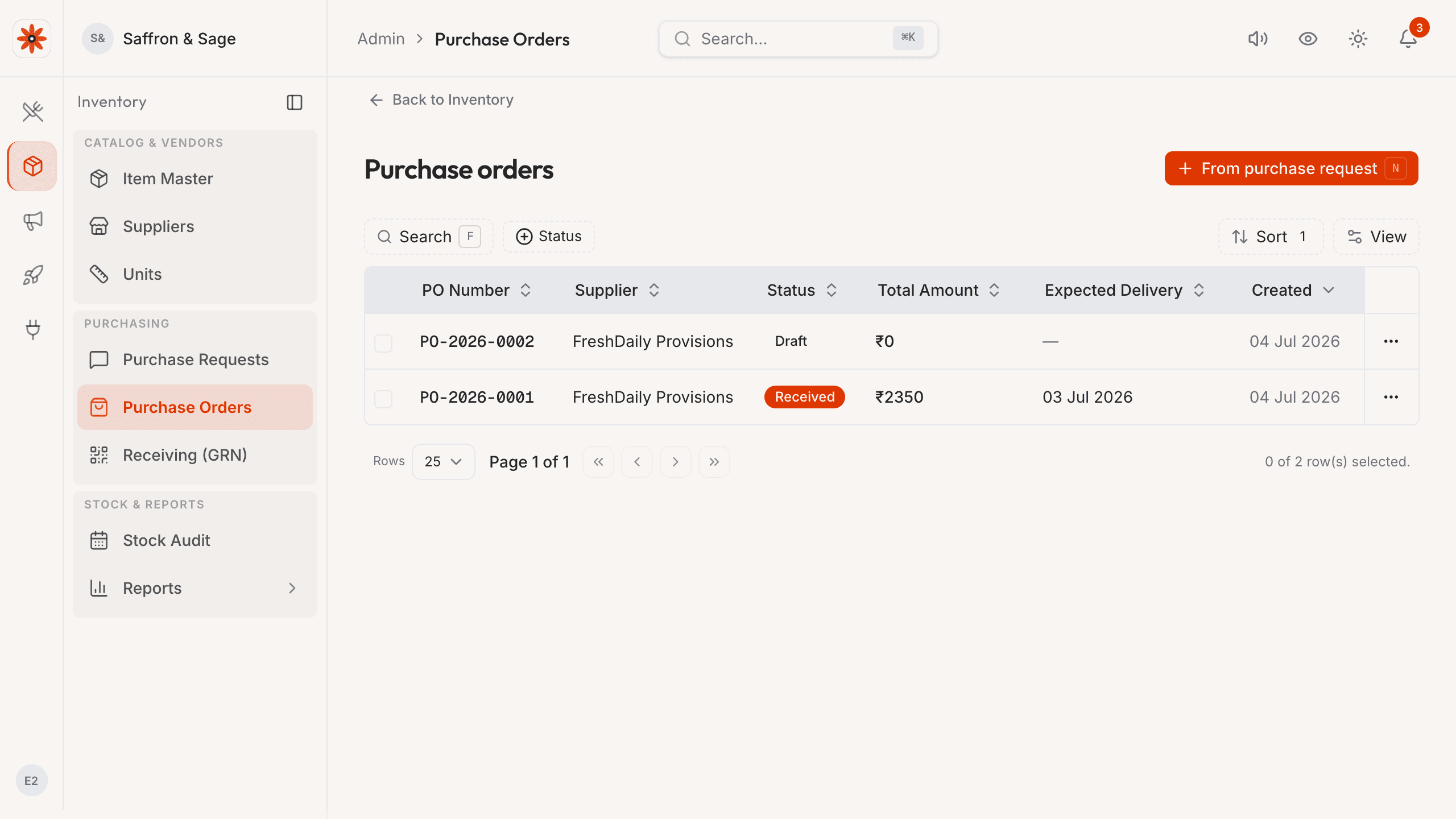
Task: Open purchase order PO-2026-0002
Action: click(x=477, y=341)
